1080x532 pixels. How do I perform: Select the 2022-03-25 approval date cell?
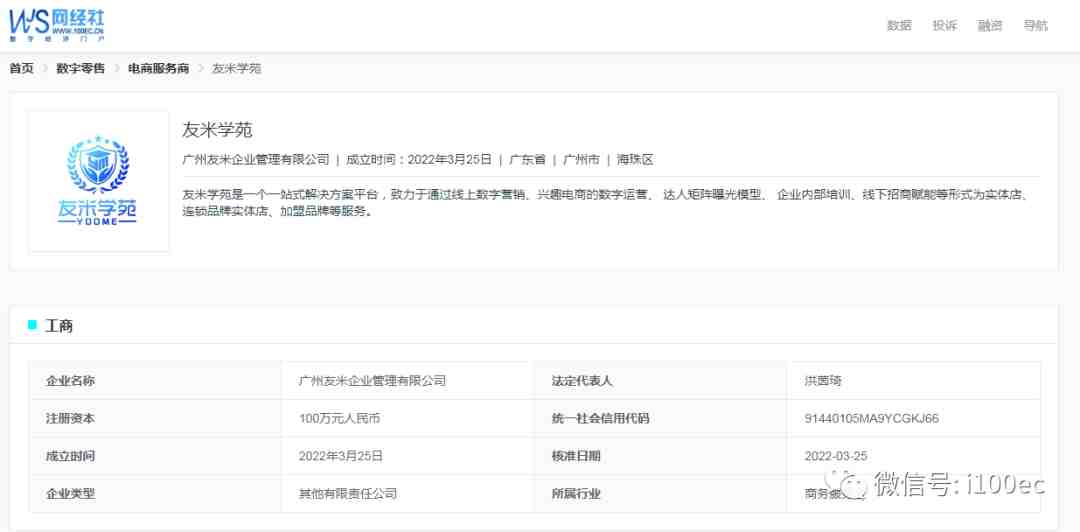913,456
